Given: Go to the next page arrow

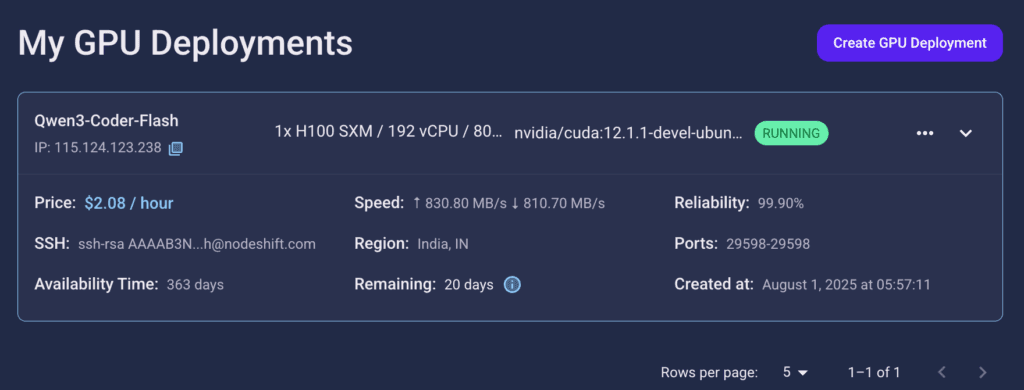Looking at the screenshot, I should (983, 372).
